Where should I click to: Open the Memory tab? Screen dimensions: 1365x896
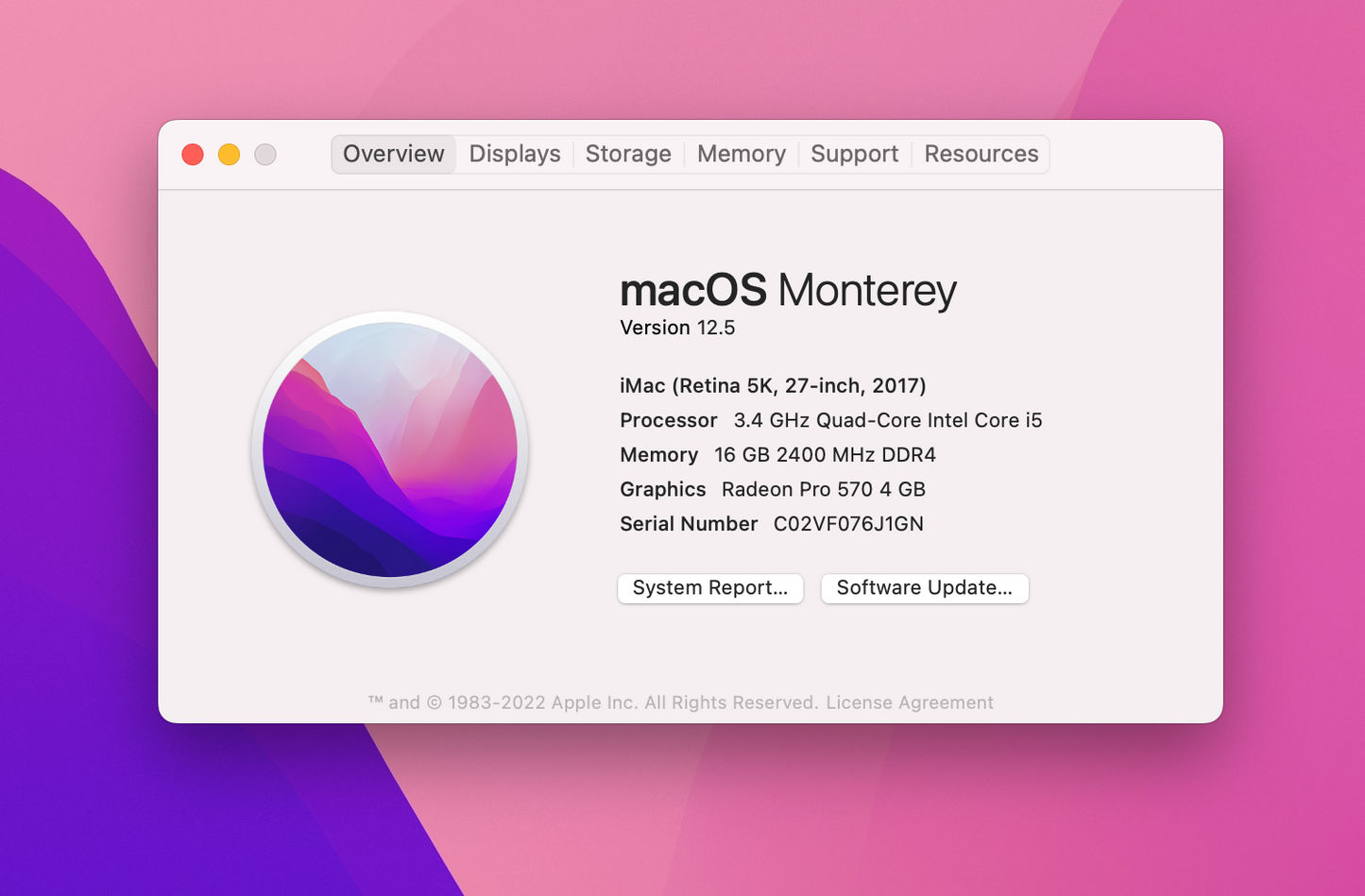(741, 154)
